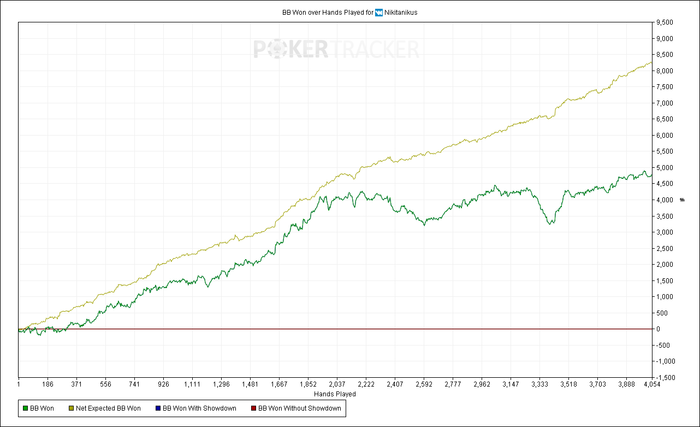
Task: Click the red BB Won Without Showdown swatch
Action: coord(254,408)
